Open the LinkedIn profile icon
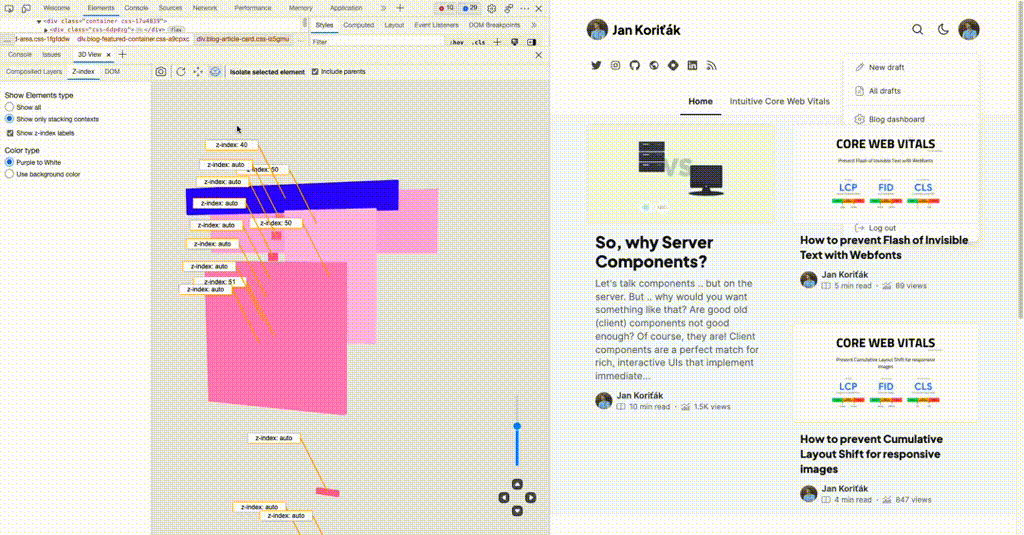1024x535 pixels. point(692,65)
